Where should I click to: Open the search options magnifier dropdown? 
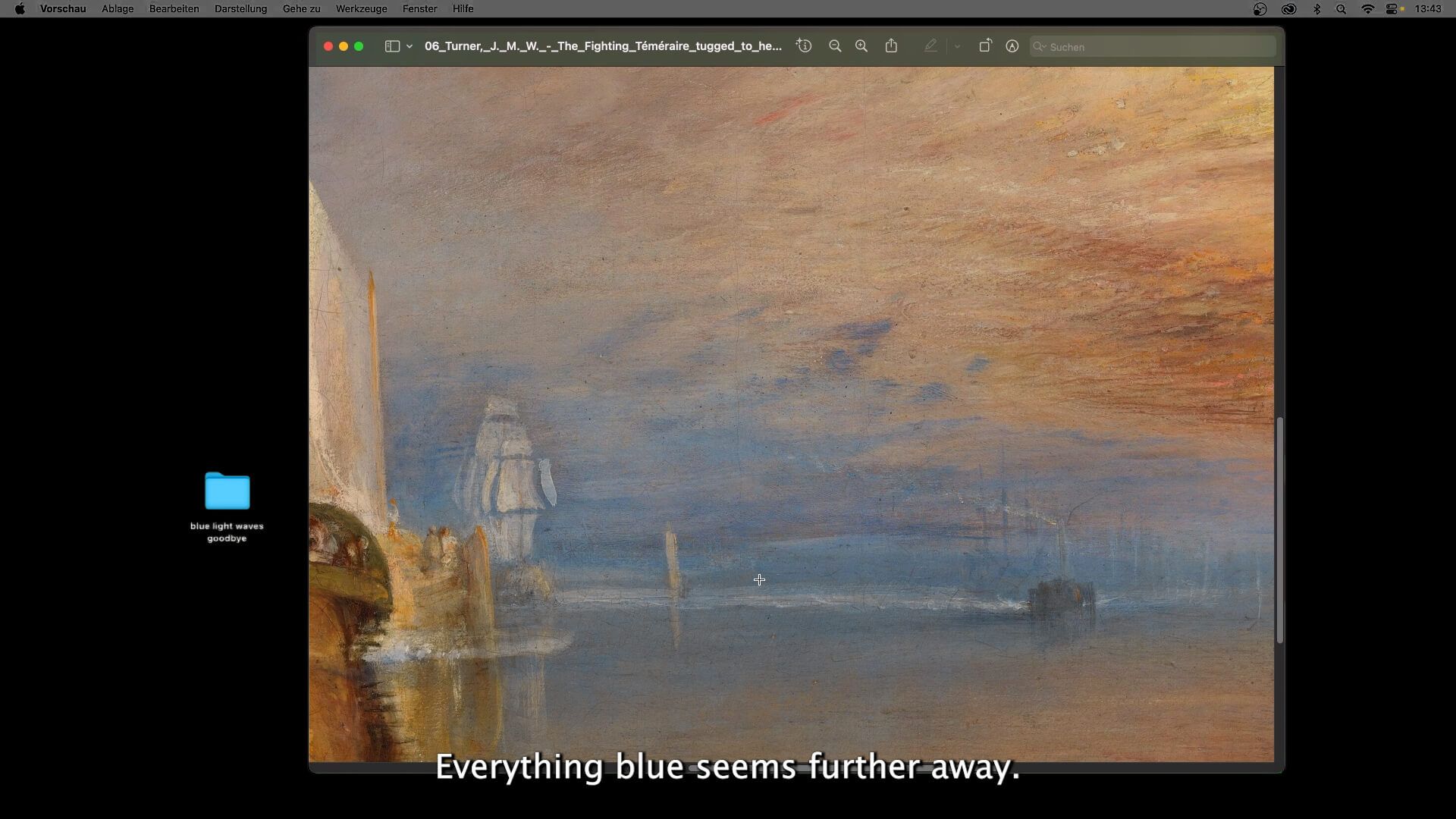(1040, 47)
